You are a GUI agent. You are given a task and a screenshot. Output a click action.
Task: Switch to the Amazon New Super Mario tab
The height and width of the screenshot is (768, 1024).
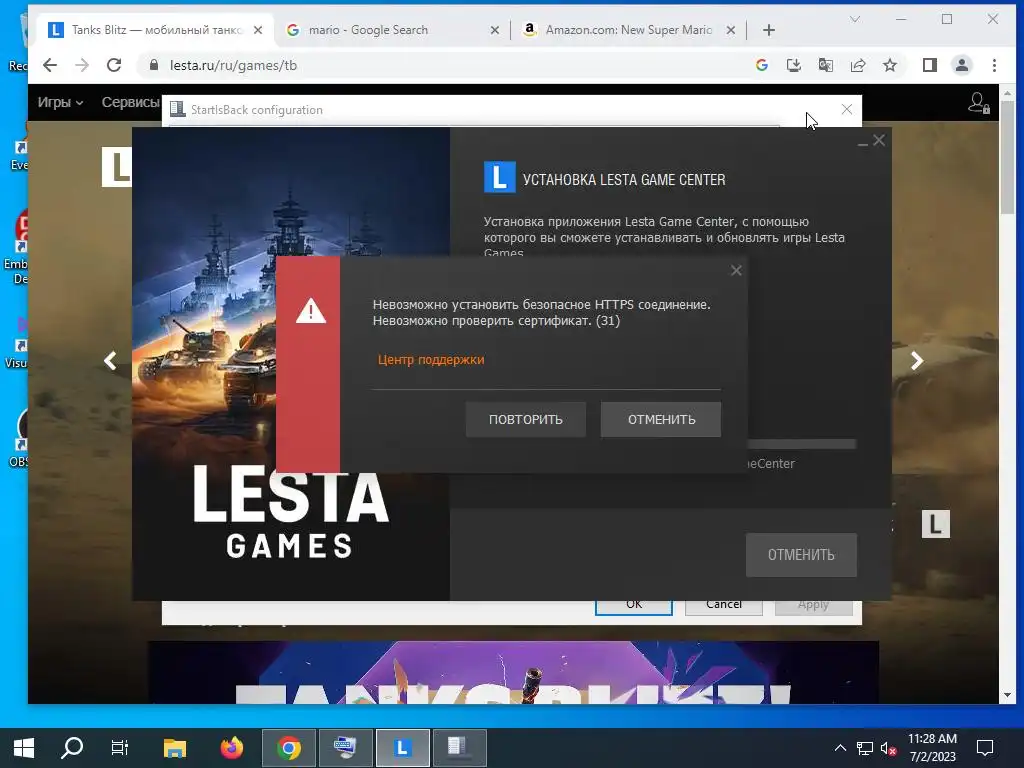click(628, 30)
